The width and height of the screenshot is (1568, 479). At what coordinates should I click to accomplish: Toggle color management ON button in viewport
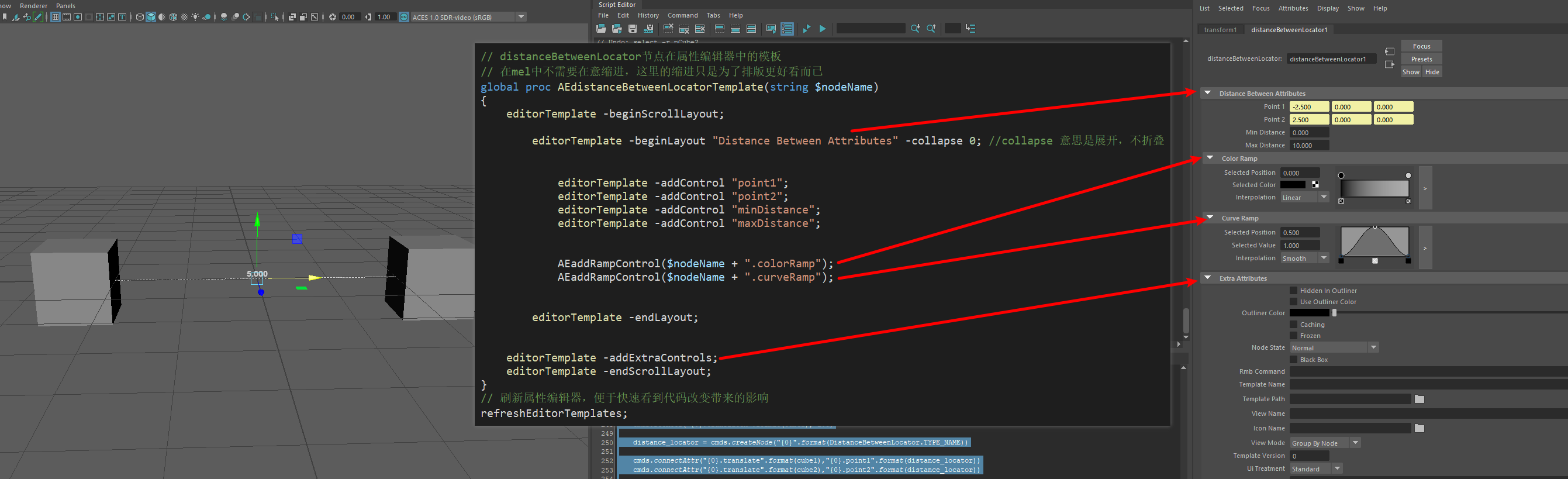(x=404, y=17)
